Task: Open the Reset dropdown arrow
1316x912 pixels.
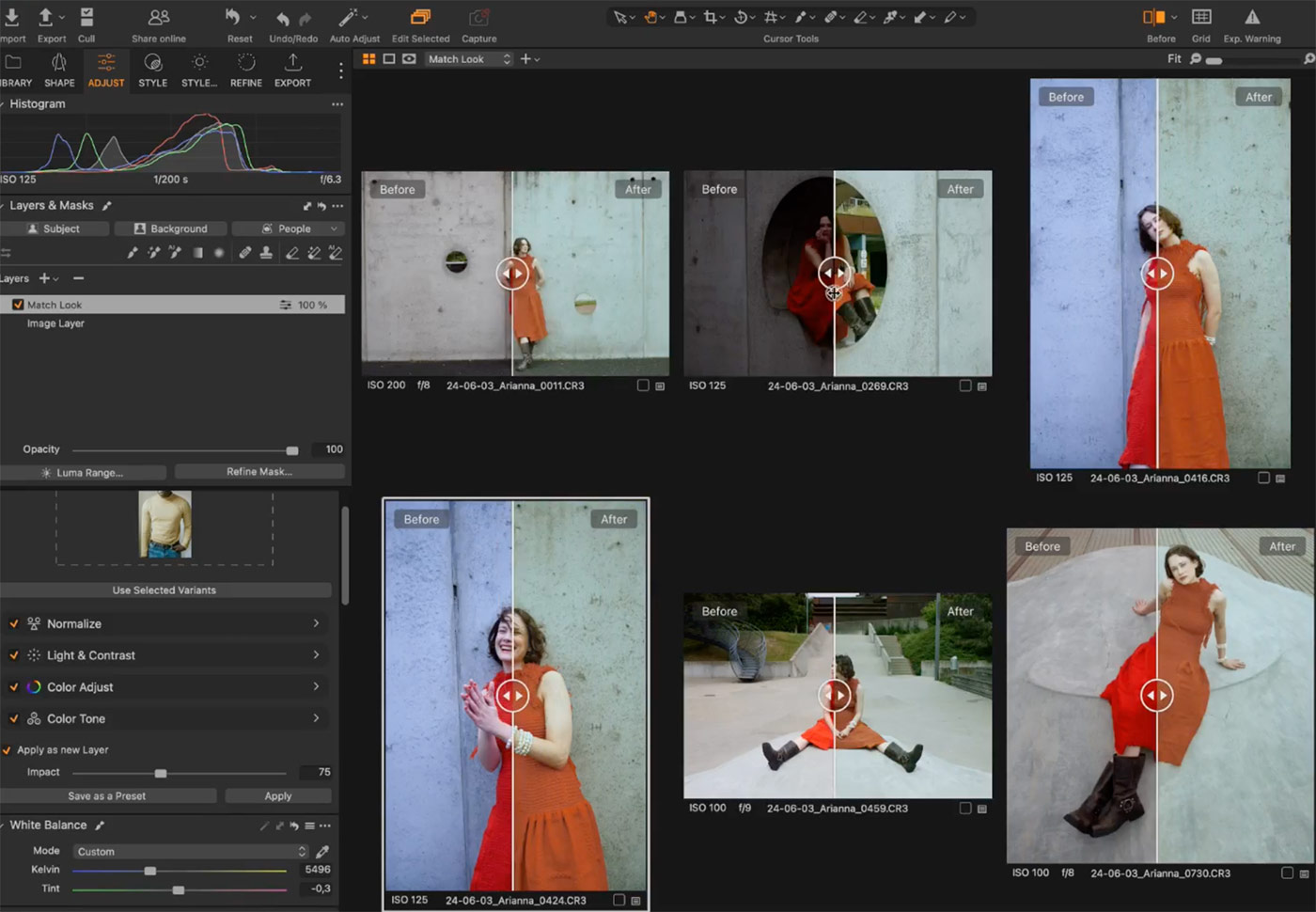Action: pos(253,17)
